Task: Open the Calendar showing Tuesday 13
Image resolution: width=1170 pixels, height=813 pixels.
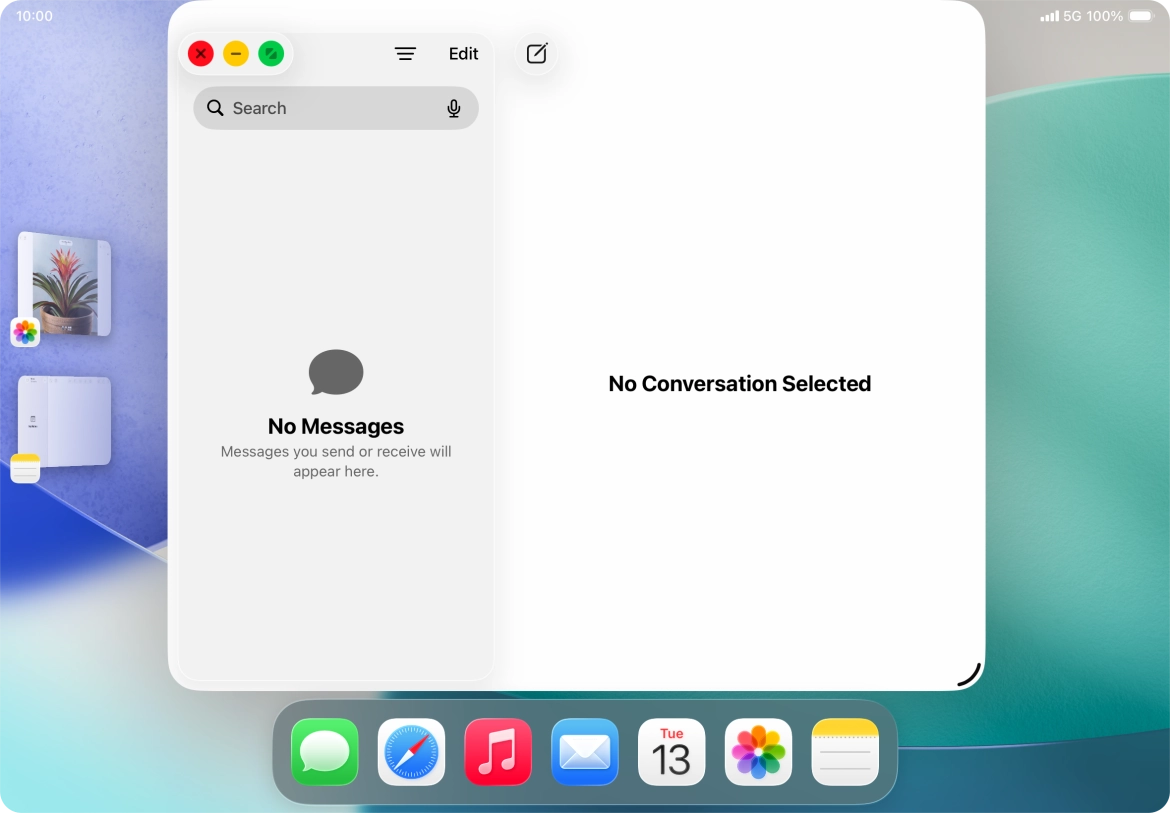Action: pyautogui.click(x=671, y=752)
